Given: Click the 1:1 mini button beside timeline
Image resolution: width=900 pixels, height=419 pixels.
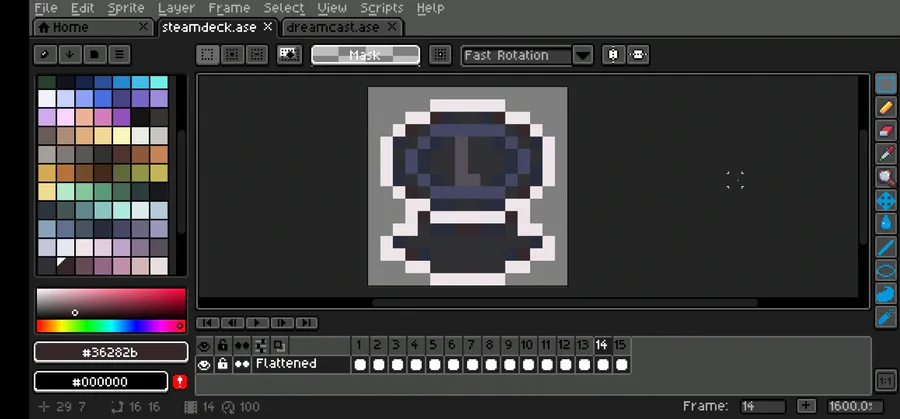Looking at the screenshot, I should click(886, 381).
